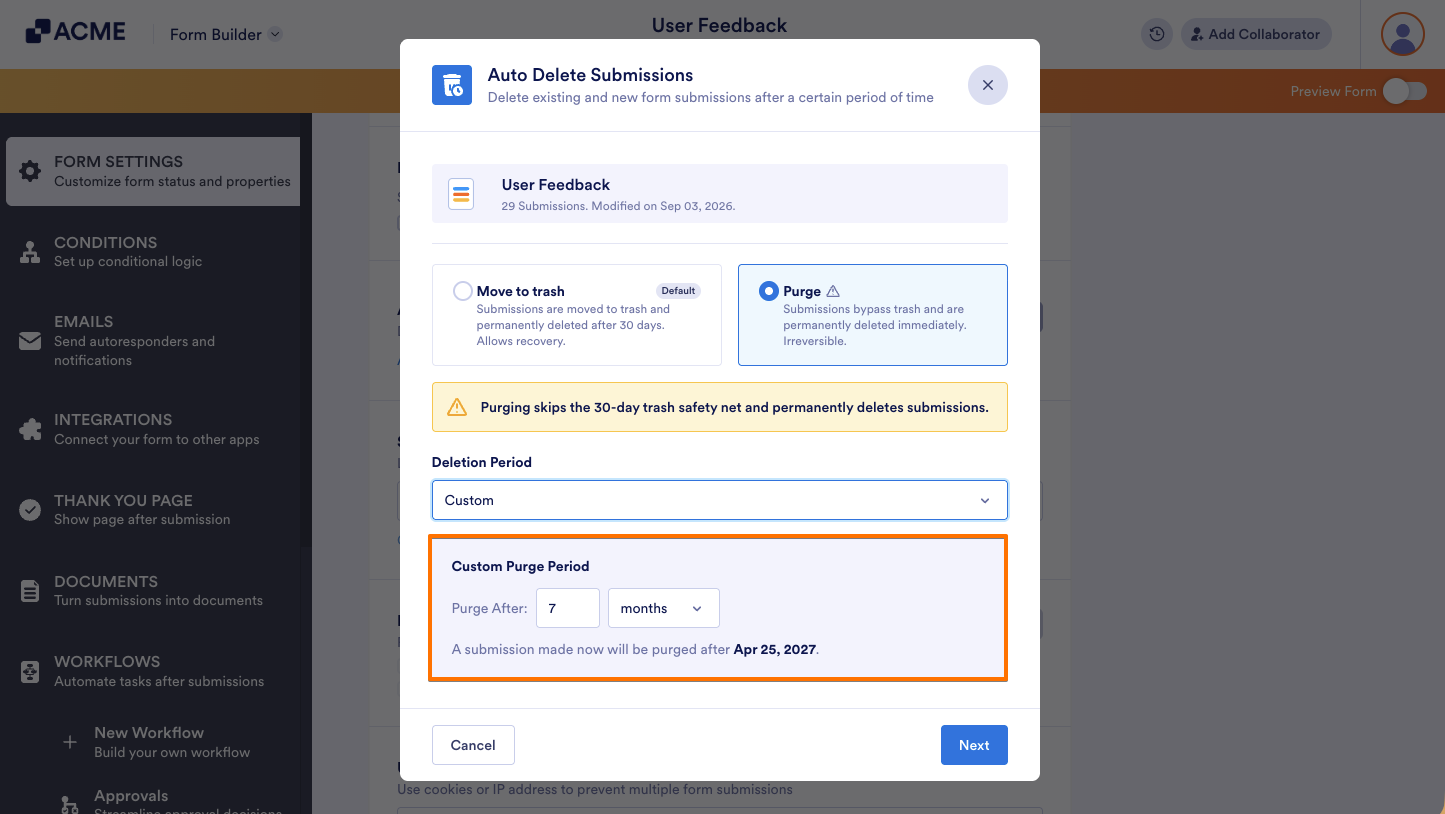Click the Emails envelope icon
Screen dimensions: 1445x814
(x=30, y=341)
